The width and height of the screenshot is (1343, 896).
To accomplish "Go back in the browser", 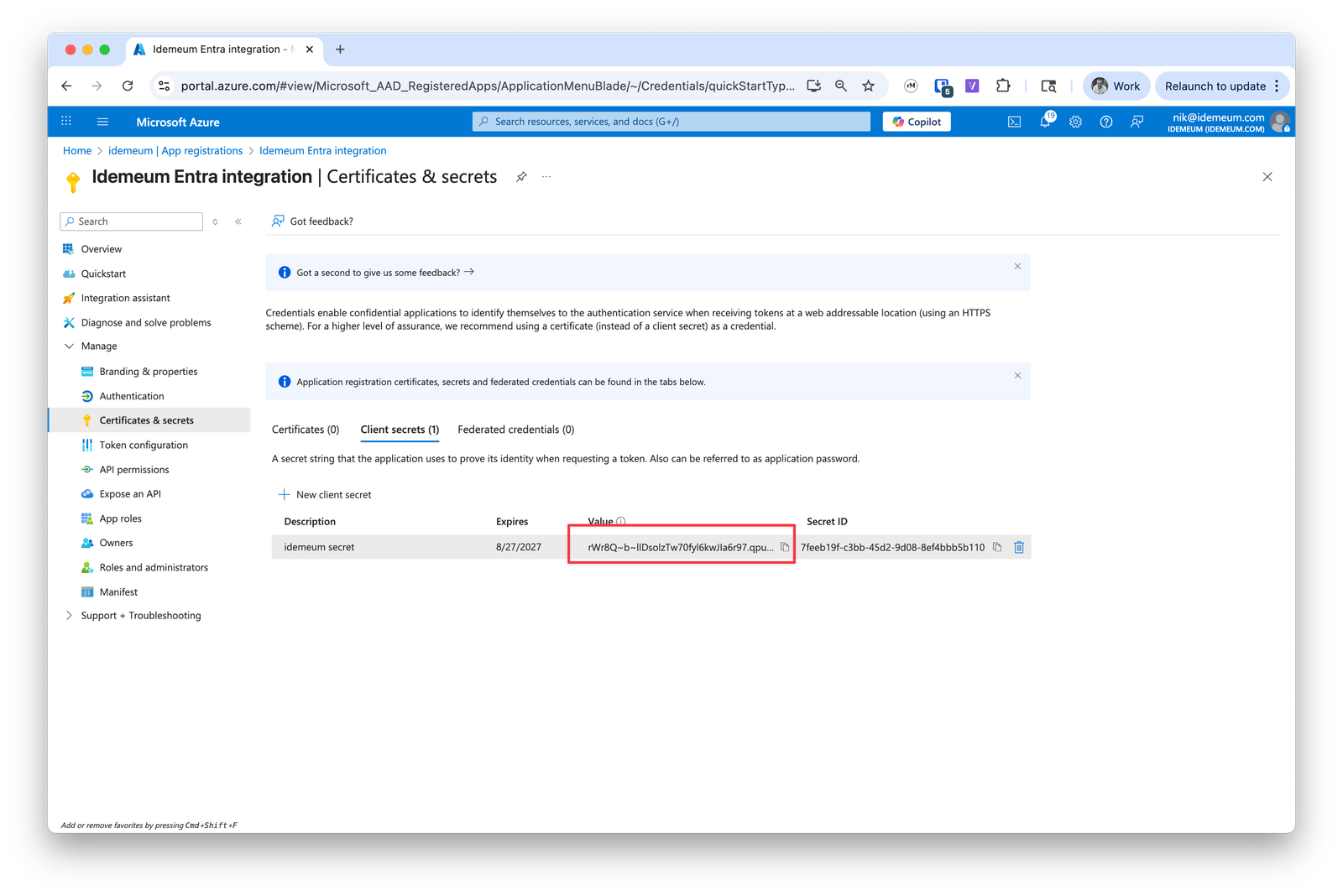I will coord(67,86).
